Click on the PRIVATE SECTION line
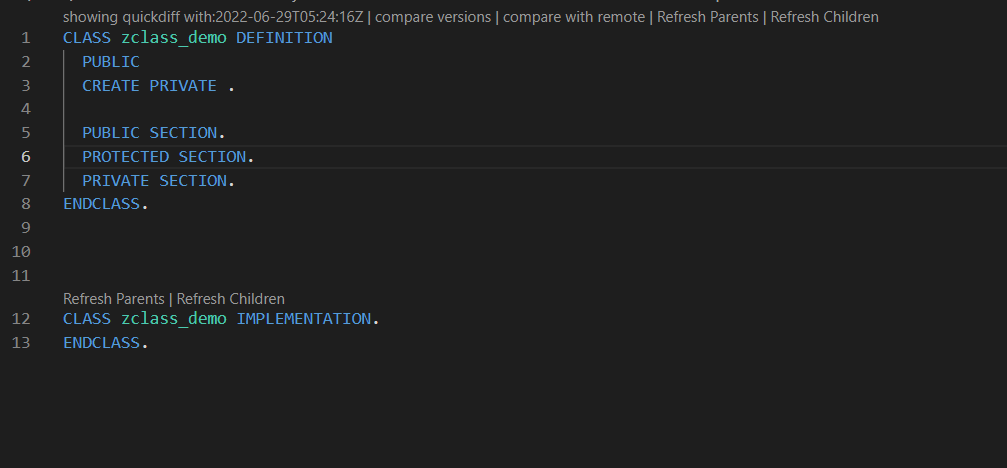The image size is (1007, 468). [156, 181]
